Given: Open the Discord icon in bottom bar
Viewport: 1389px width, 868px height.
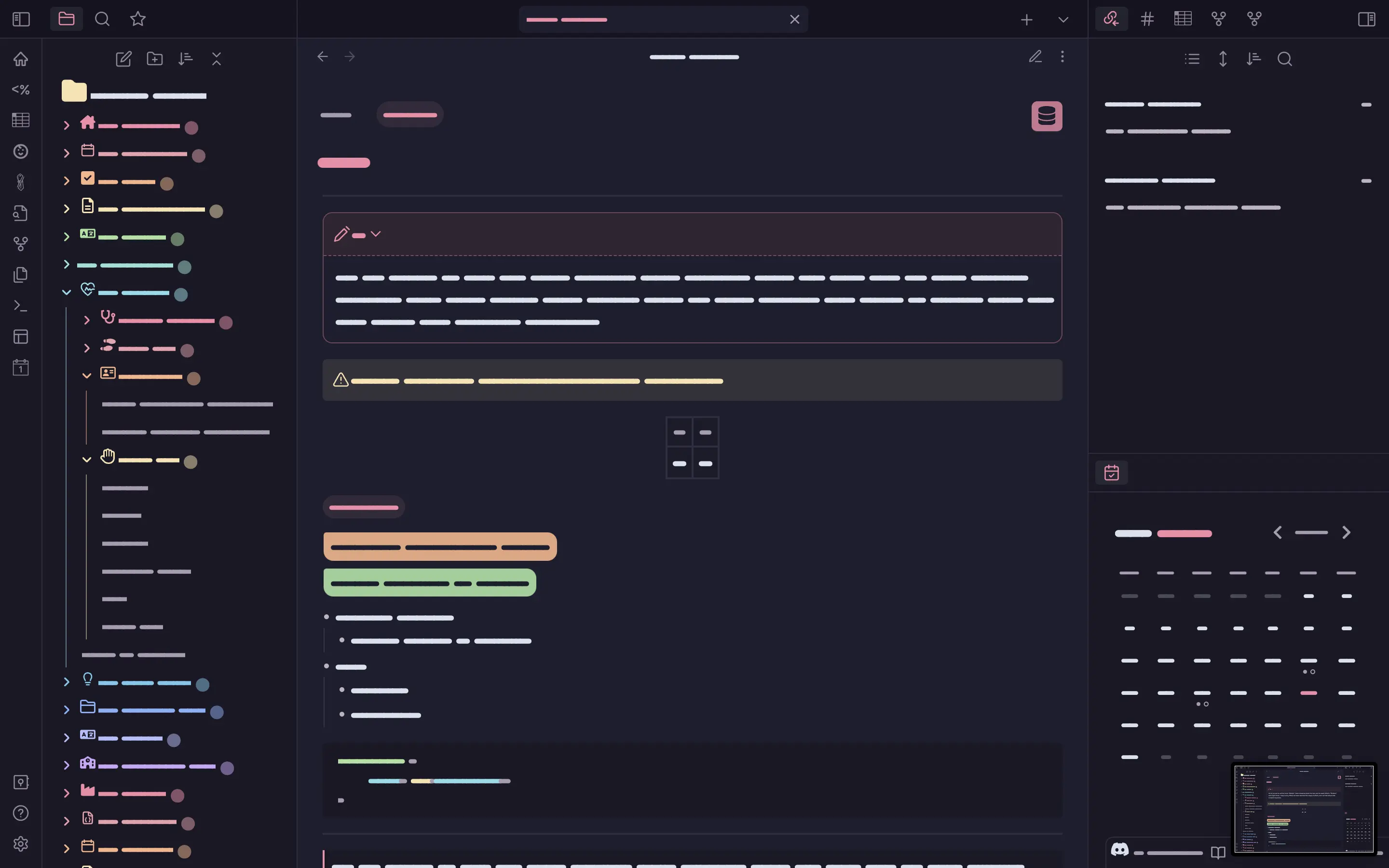Looking at the screenshot, I should tap(1119, 849).
